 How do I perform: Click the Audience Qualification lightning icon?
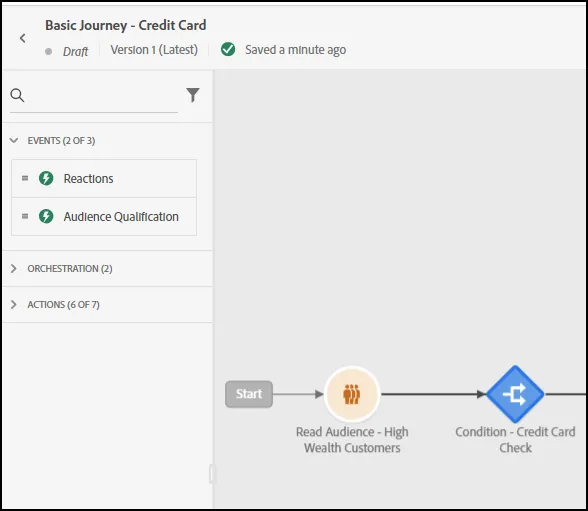tap(46, 216)
